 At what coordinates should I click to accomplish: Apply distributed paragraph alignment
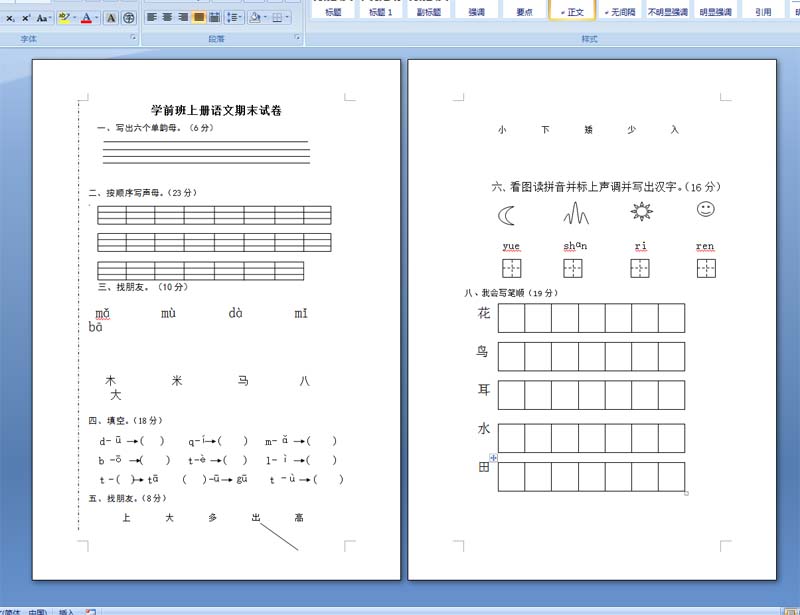tap(215, 18)
